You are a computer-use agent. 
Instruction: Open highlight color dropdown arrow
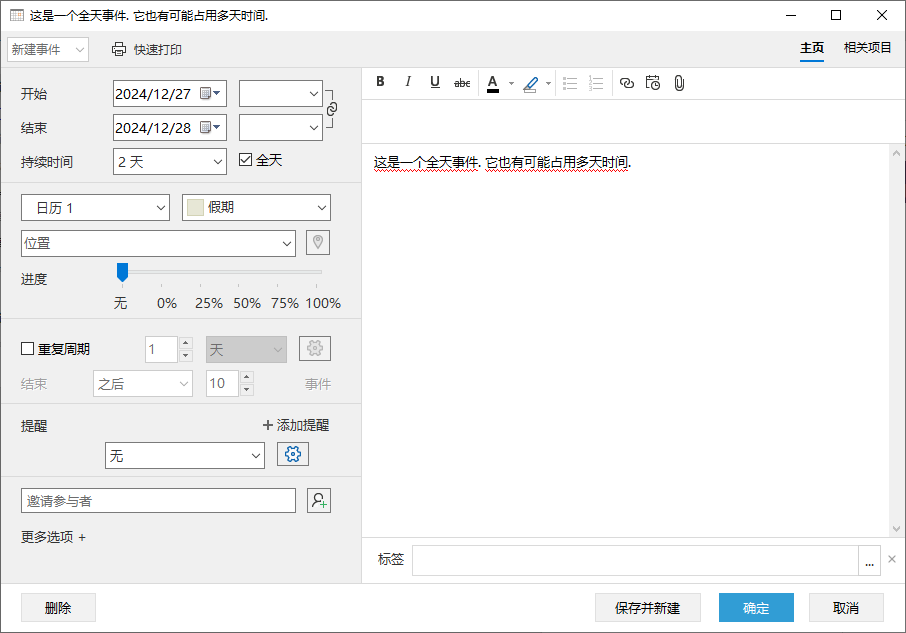click(x=548, y=84)
